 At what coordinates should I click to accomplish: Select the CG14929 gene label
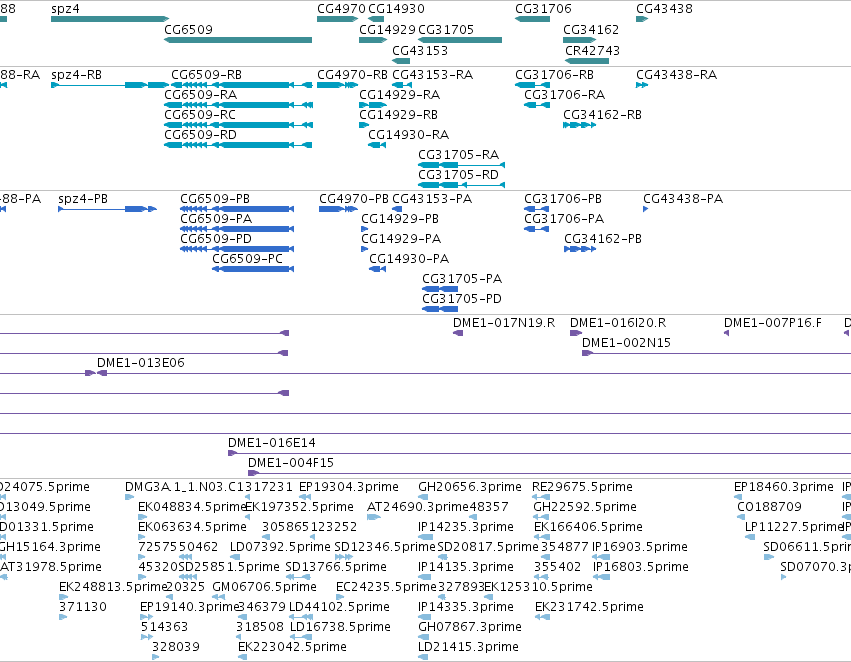(x=388, y=29)
